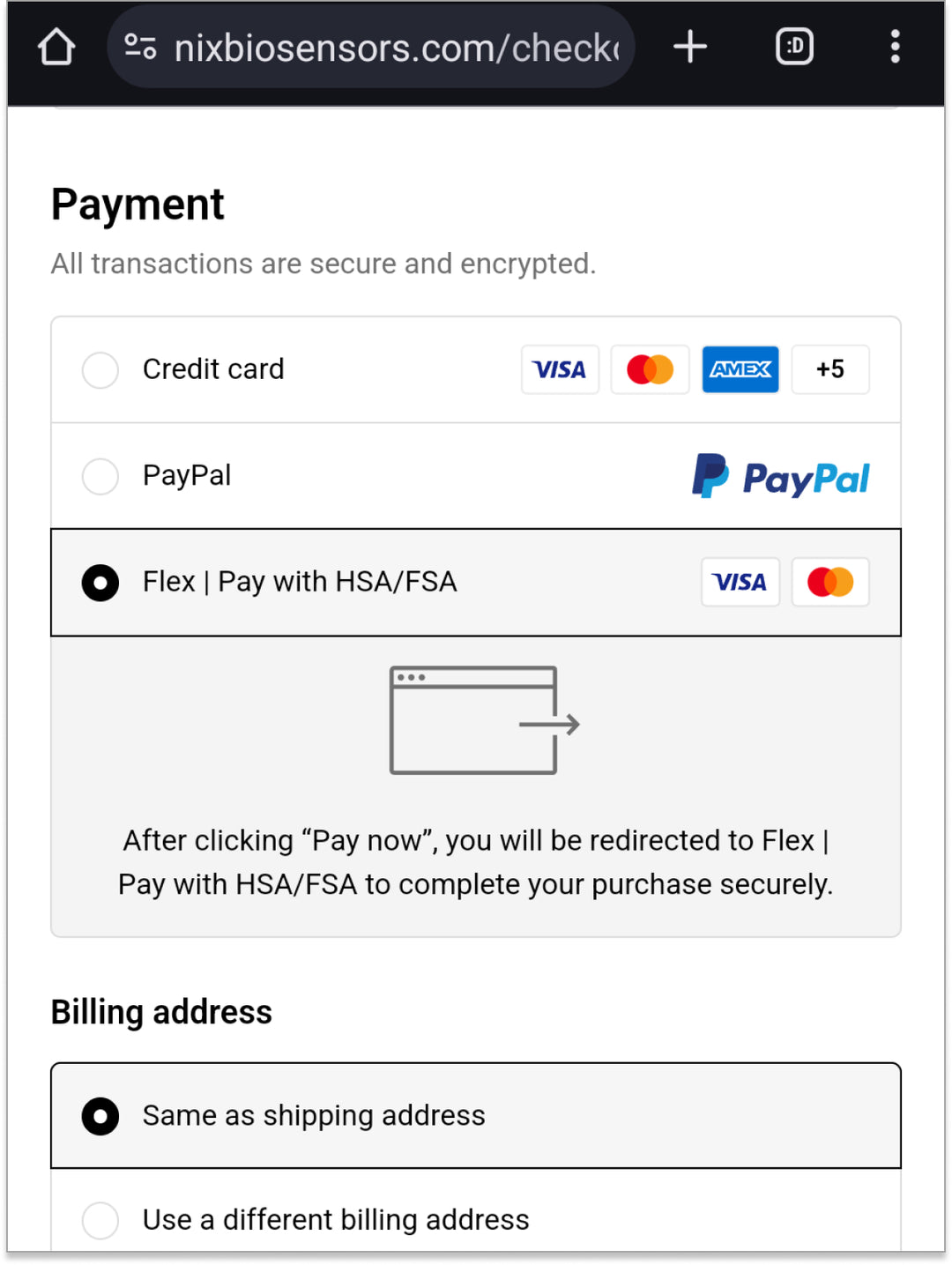Click the Visa logo in Credit card row
This screenshot has height=1265, width=952.
560,369
